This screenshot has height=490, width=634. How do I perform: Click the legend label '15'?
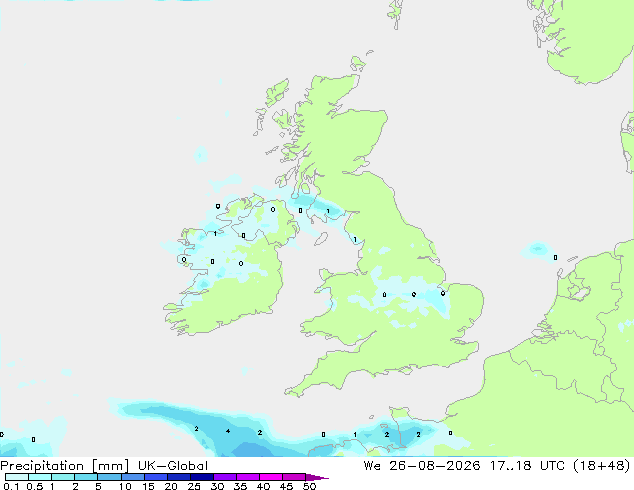point(148,486)
